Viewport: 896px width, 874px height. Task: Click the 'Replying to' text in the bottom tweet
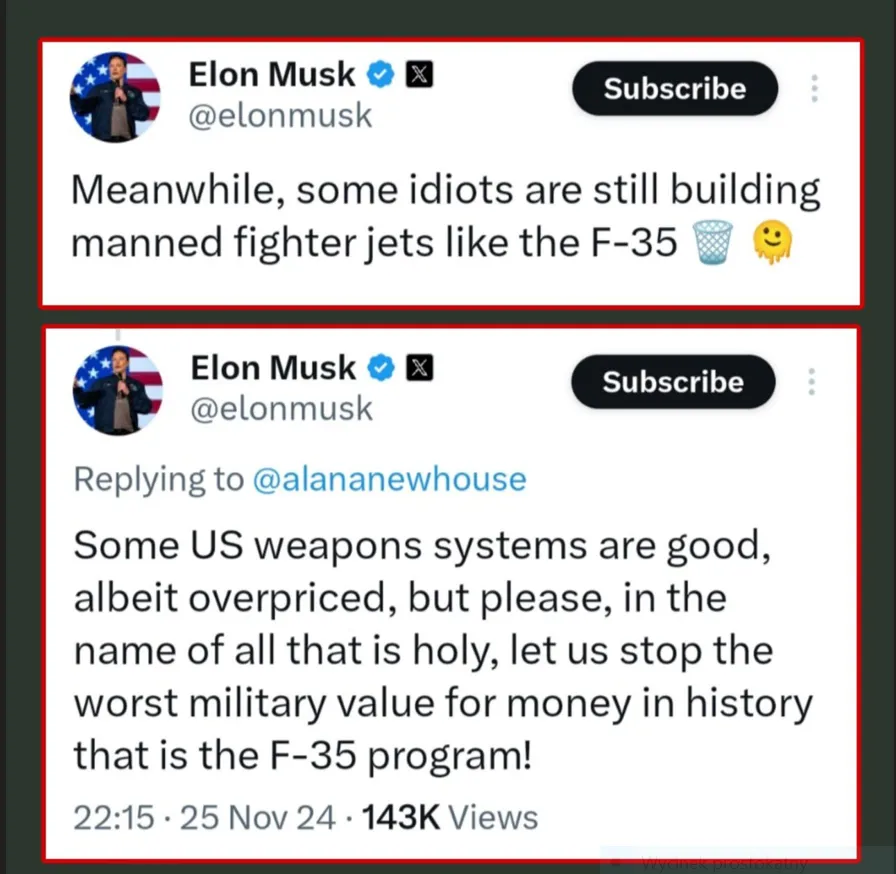[x=156, y=479]
